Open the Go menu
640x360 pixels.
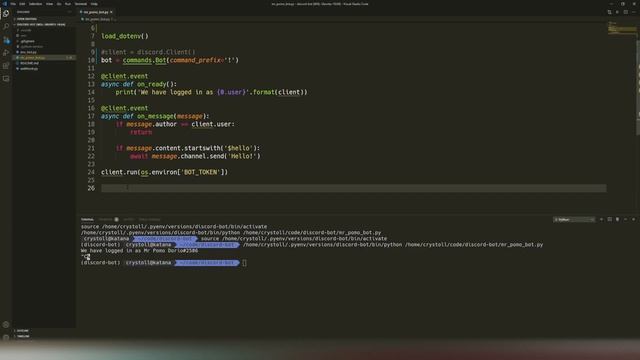click(59, 4)
